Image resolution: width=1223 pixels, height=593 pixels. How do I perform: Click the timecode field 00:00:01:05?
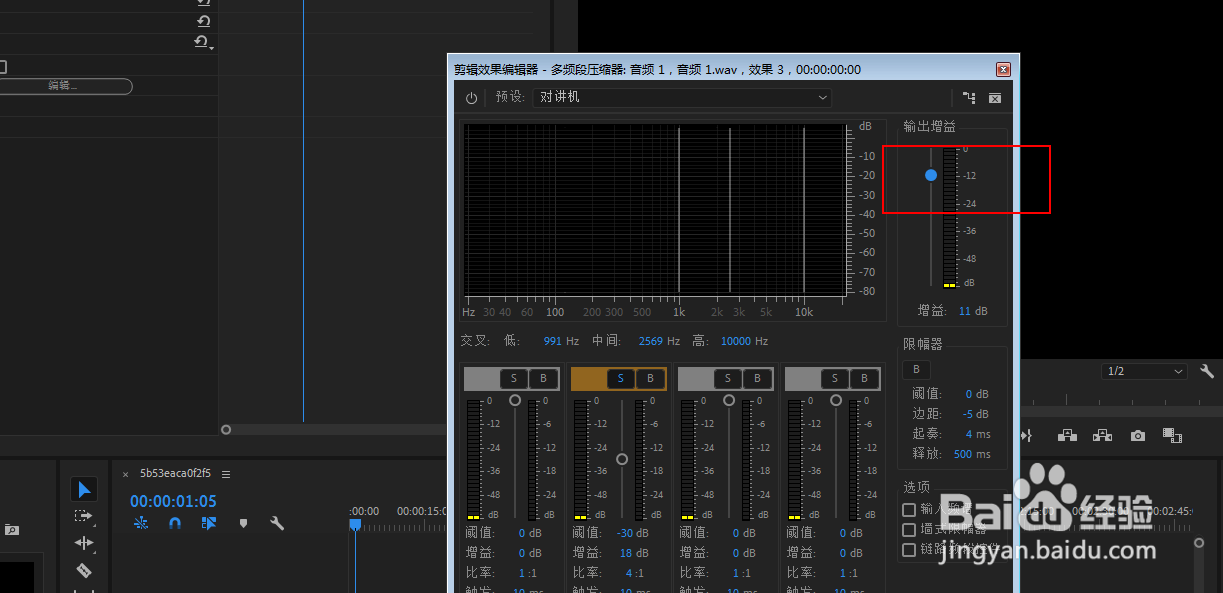tap(172, 501)
